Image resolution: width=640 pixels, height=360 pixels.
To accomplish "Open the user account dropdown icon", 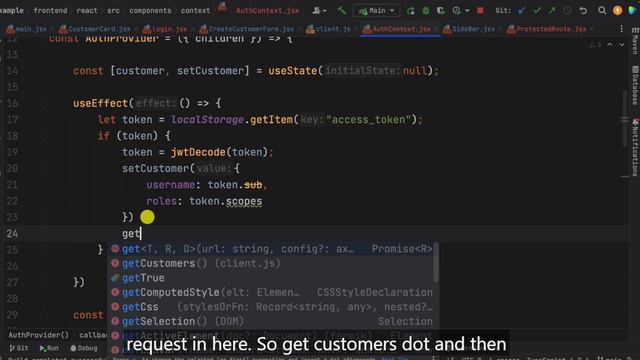I will point(319,11).
